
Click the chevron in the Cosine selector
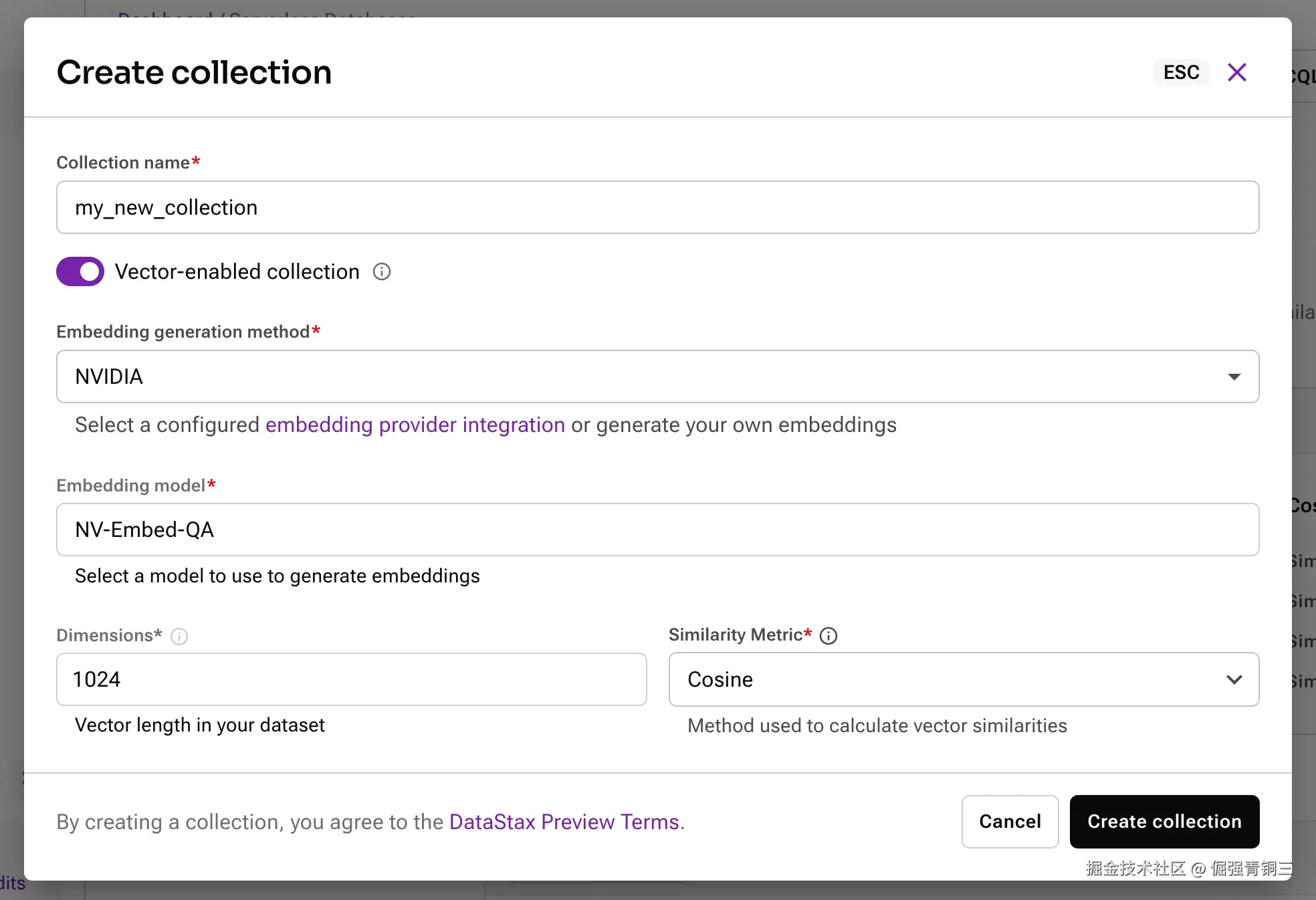1234,679
